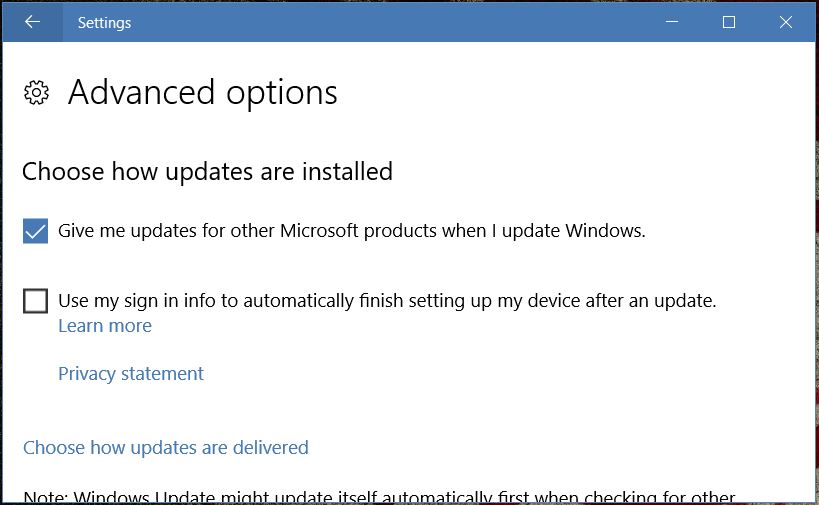Screen dimensions: 819x505
Task: Minimize the Settings window
Action: (673, 22)
